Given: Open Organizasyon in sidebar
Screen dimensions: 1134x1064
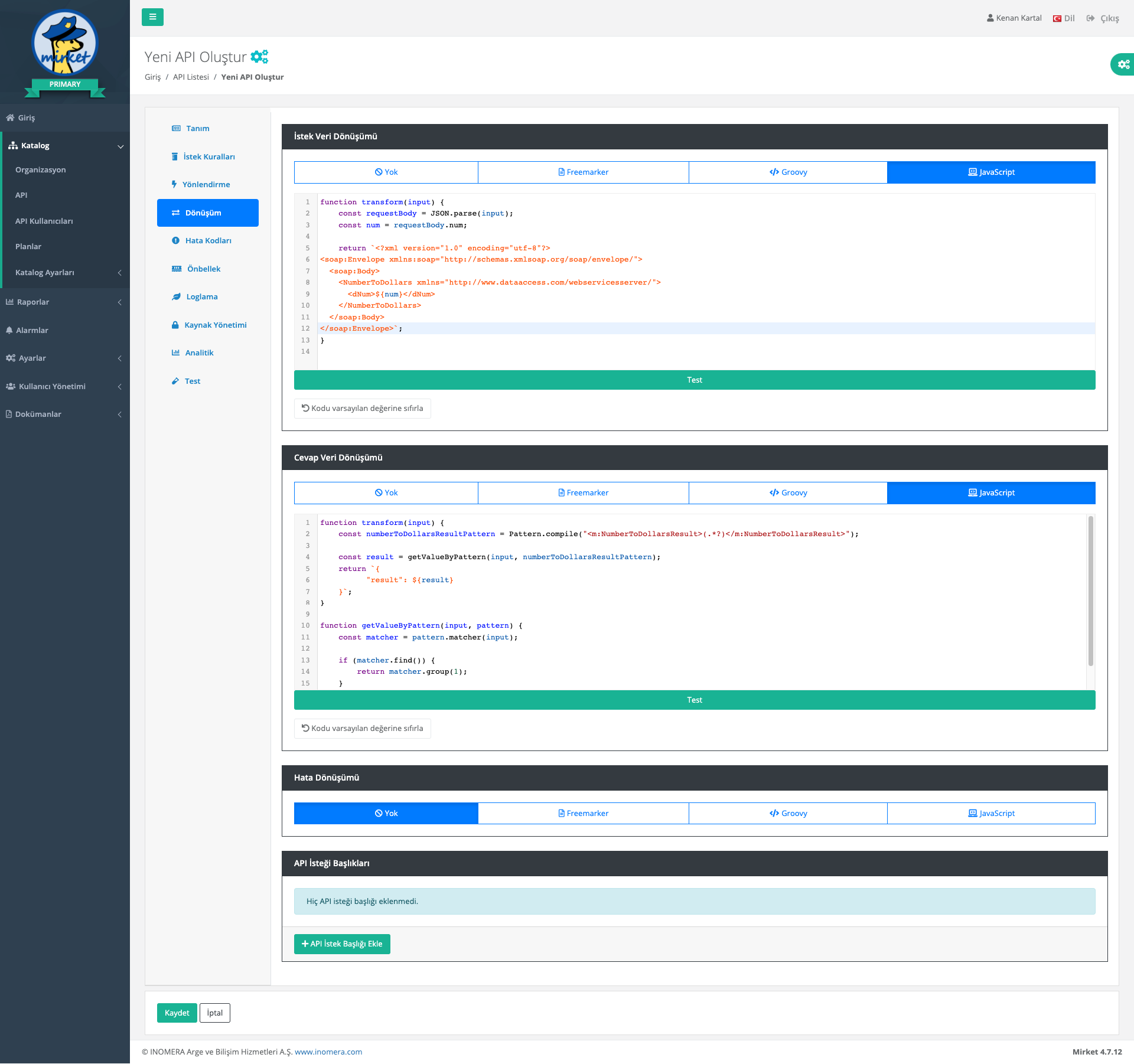Looking at the screenshot, I should [x=41, y=169].
